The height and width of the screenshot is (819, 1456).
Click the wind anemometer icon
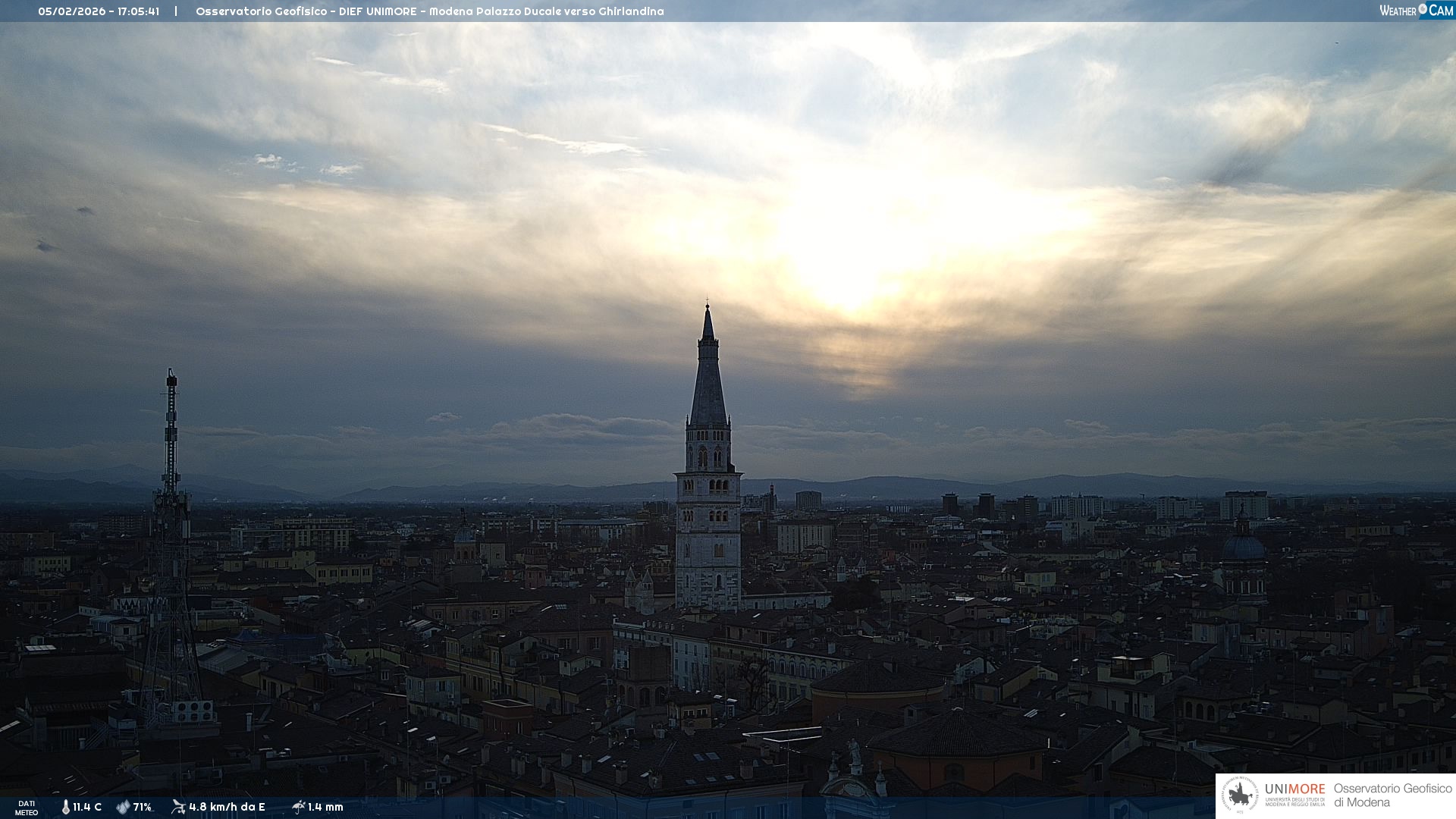pyautogui.click(x=178, y=807)
